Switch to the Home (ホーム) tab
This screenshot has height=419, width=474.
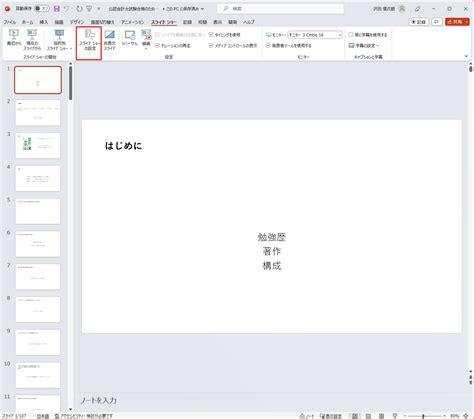tap(28, 22)
